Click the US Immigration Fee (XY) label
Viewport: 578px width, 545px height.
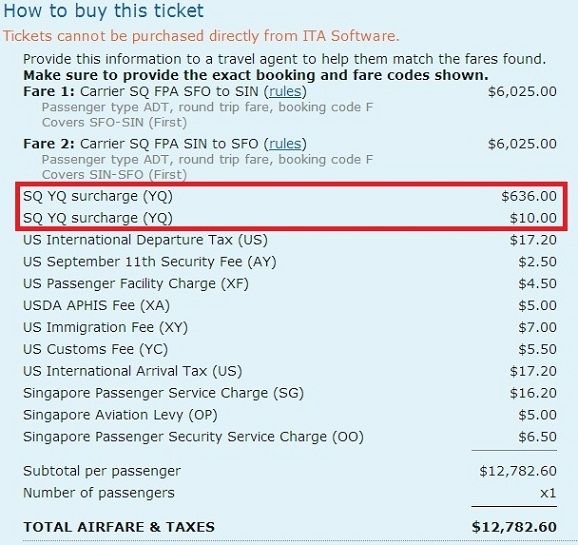pyautogui.click(x=105, y=327)
